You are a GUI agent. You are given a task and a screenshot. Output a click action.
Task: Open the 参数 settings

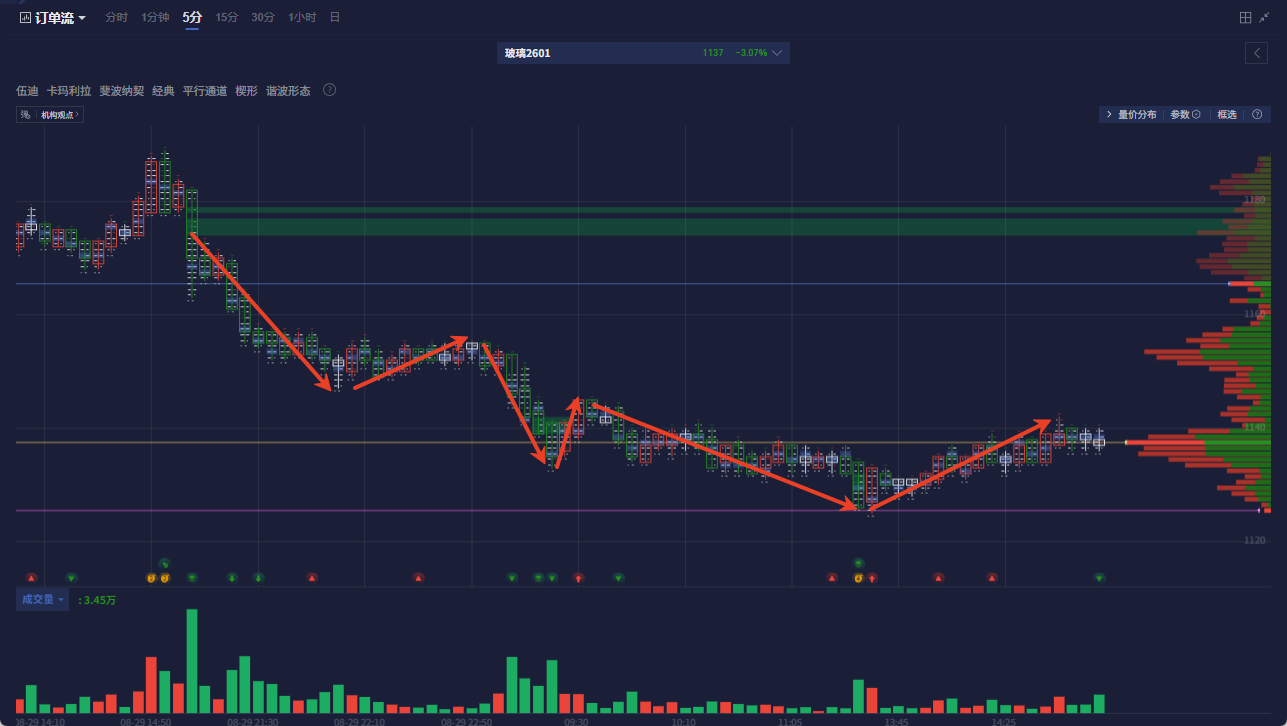point(1185,115)
